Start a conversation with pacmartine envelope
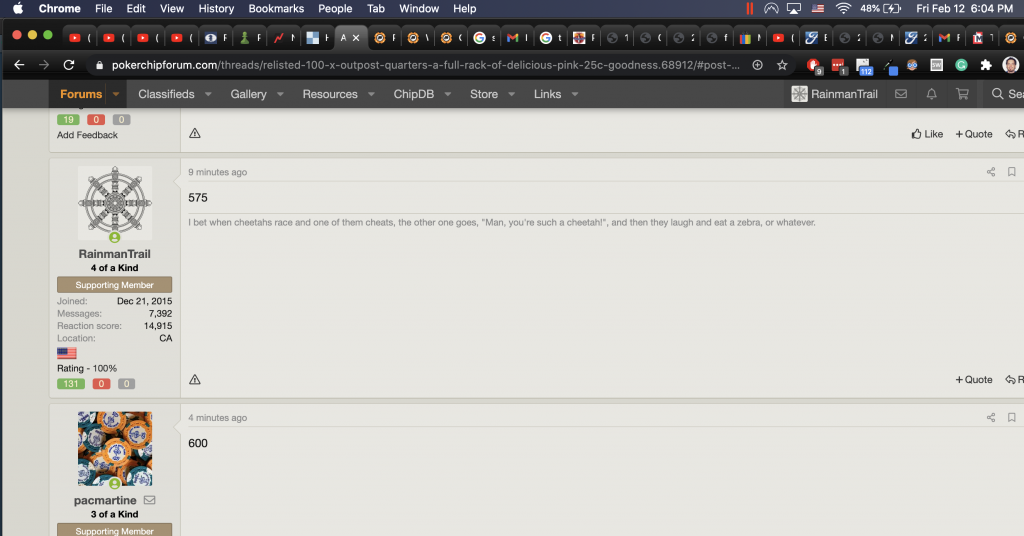Viewport: 1024px width, 536px height. 150,500
